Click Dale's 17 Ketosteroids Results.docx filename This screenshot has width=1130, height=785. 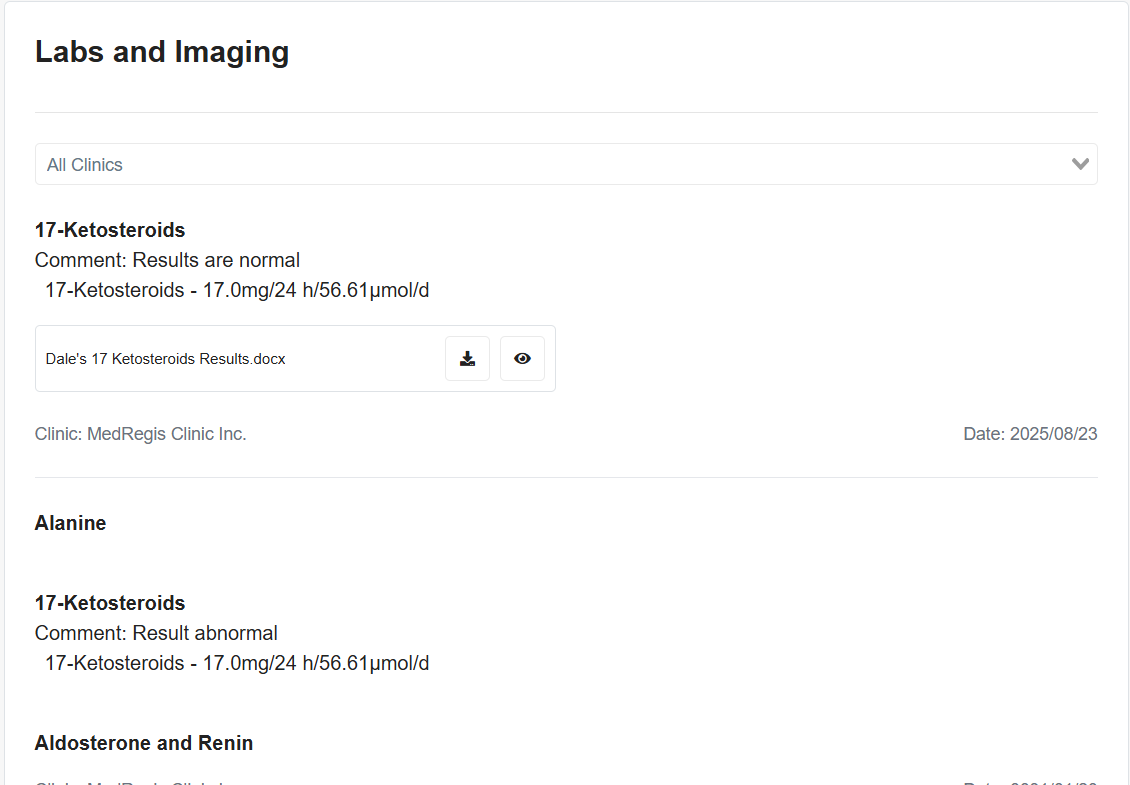coord(166,359)
